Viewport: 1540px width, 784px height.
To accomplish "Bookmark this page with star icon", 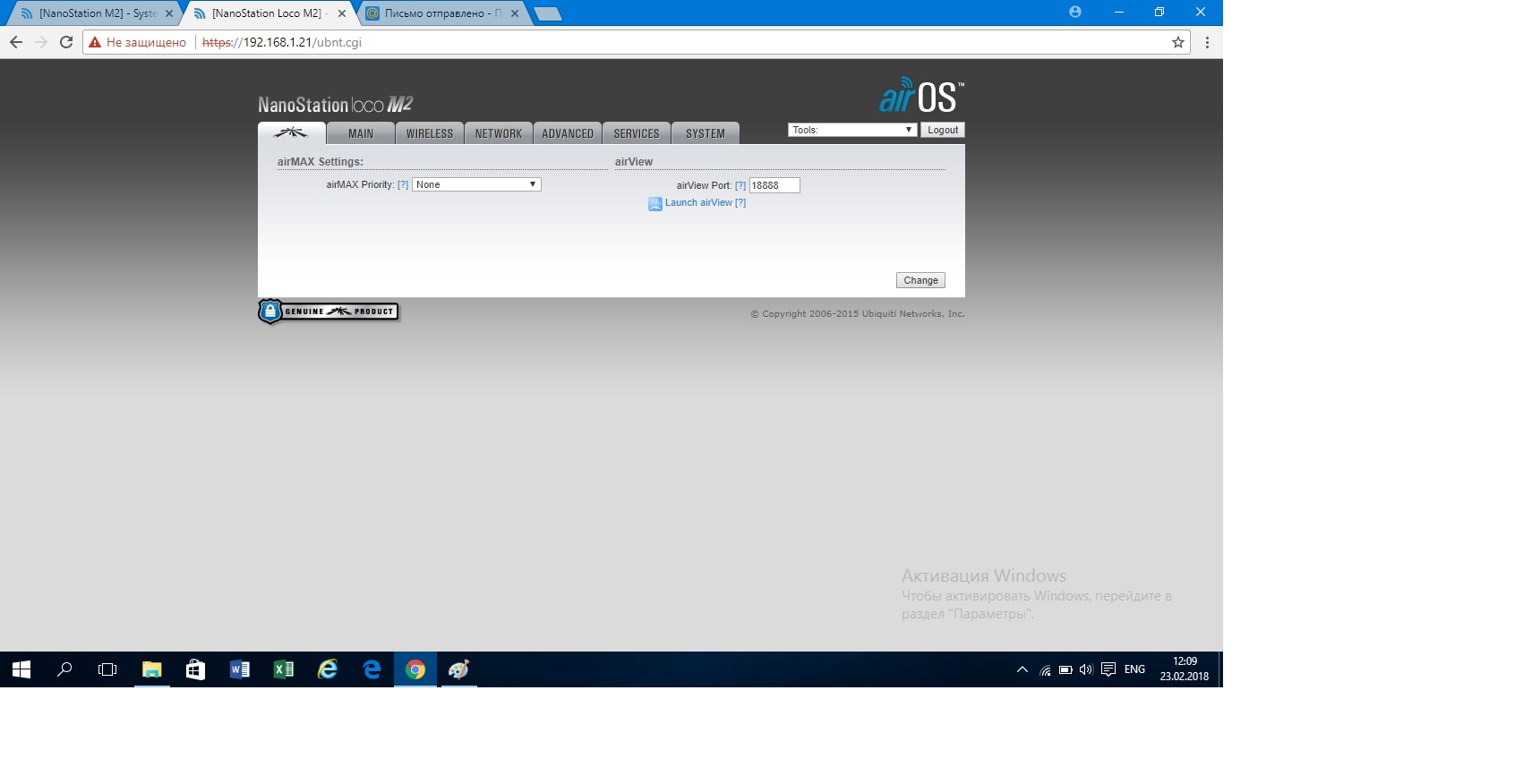I will tap(1178, 42).
